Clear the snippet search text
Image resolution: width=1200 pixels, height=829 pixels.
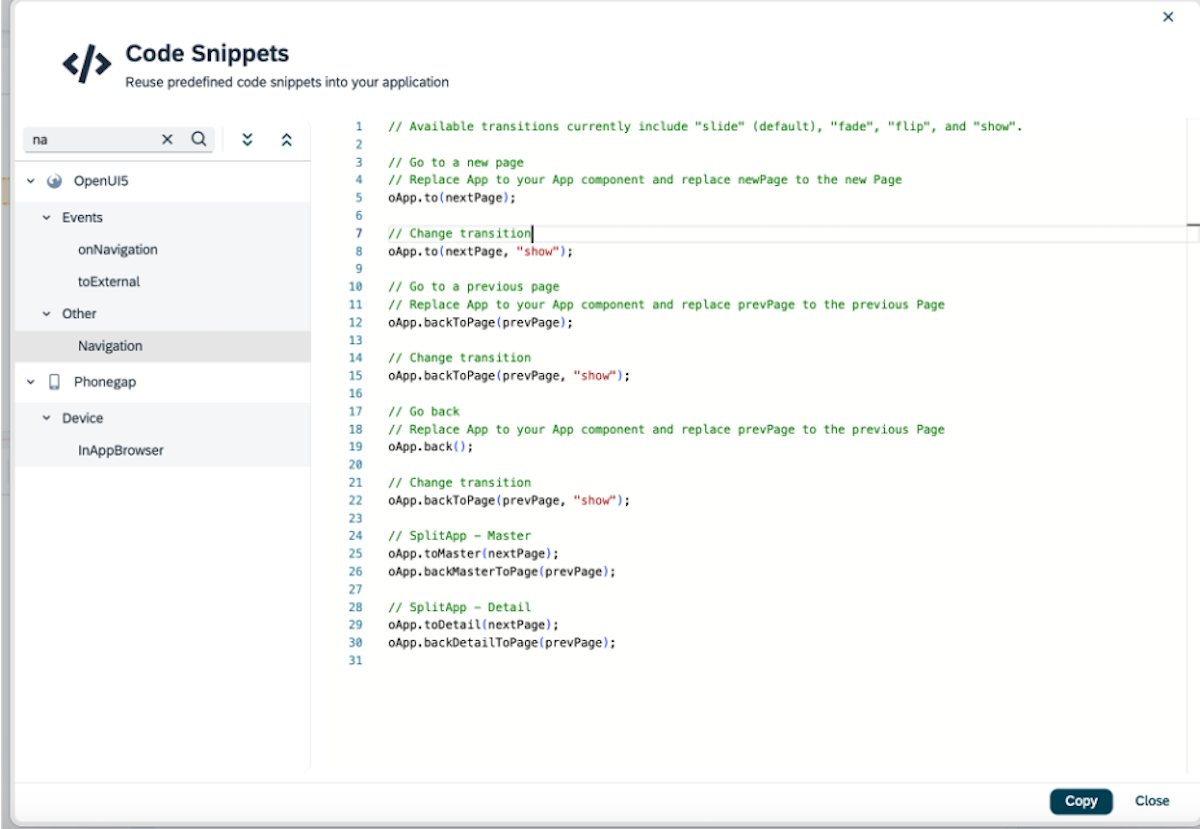click(x=167, y=140)
